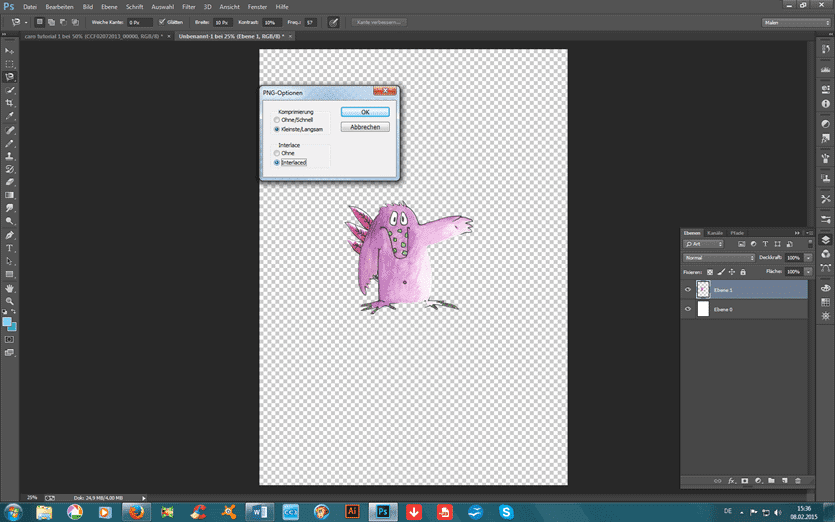Open the Ebene menu

[x=109, y=7]
